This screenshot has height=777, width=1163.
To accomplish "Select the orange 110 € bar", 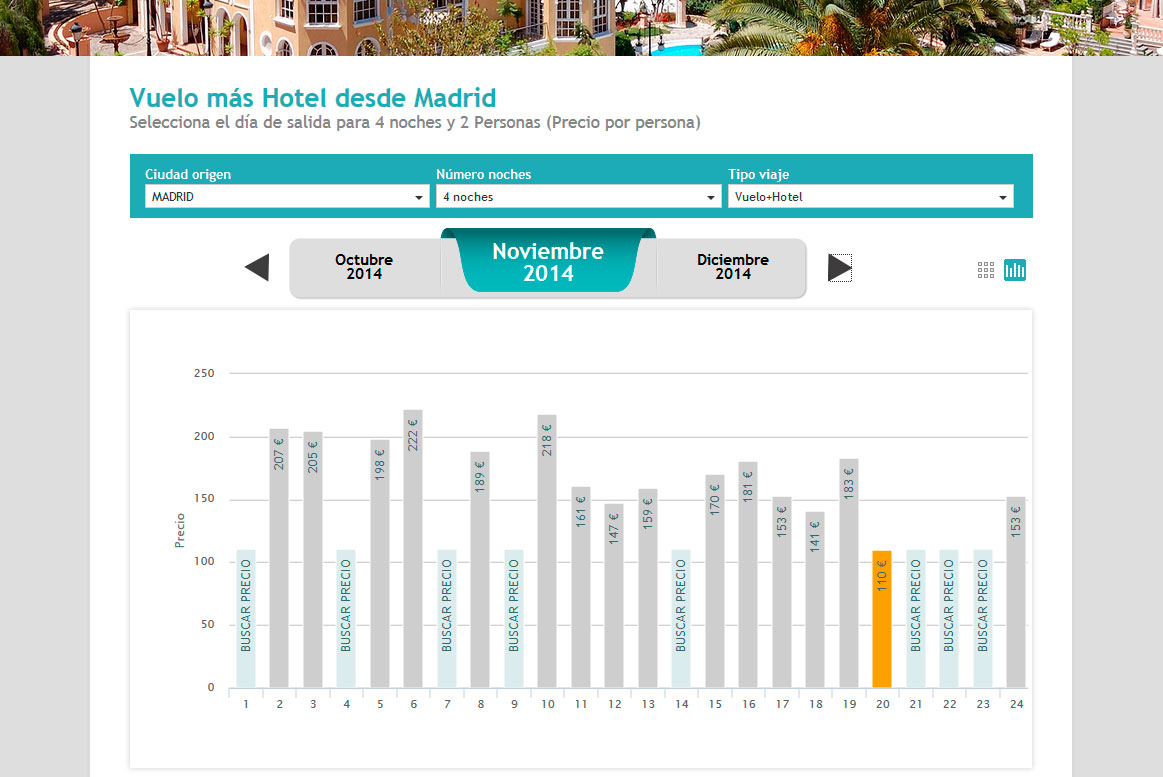I will pyautogui.click(x=882, y=618).
